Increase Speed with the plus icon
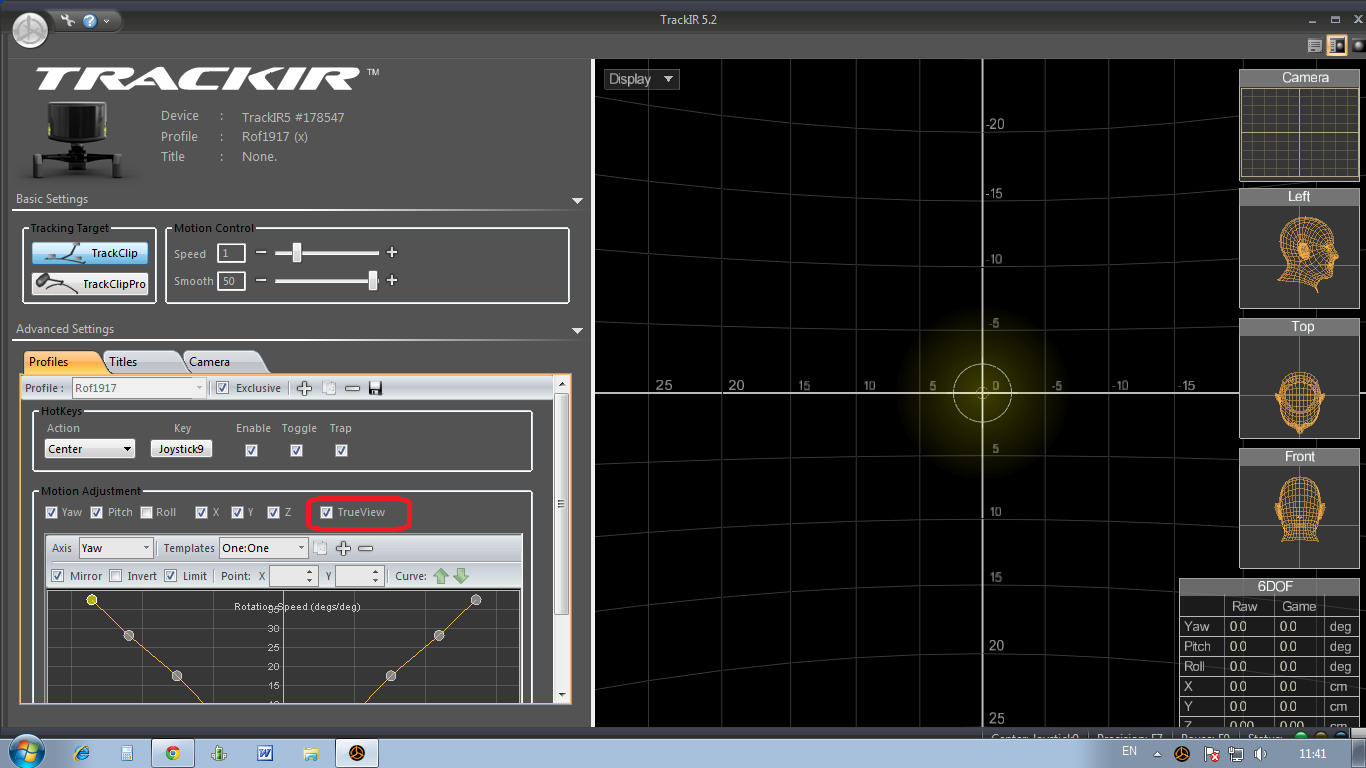Viewport: 1366px width, 768px height. click(392, 253)
